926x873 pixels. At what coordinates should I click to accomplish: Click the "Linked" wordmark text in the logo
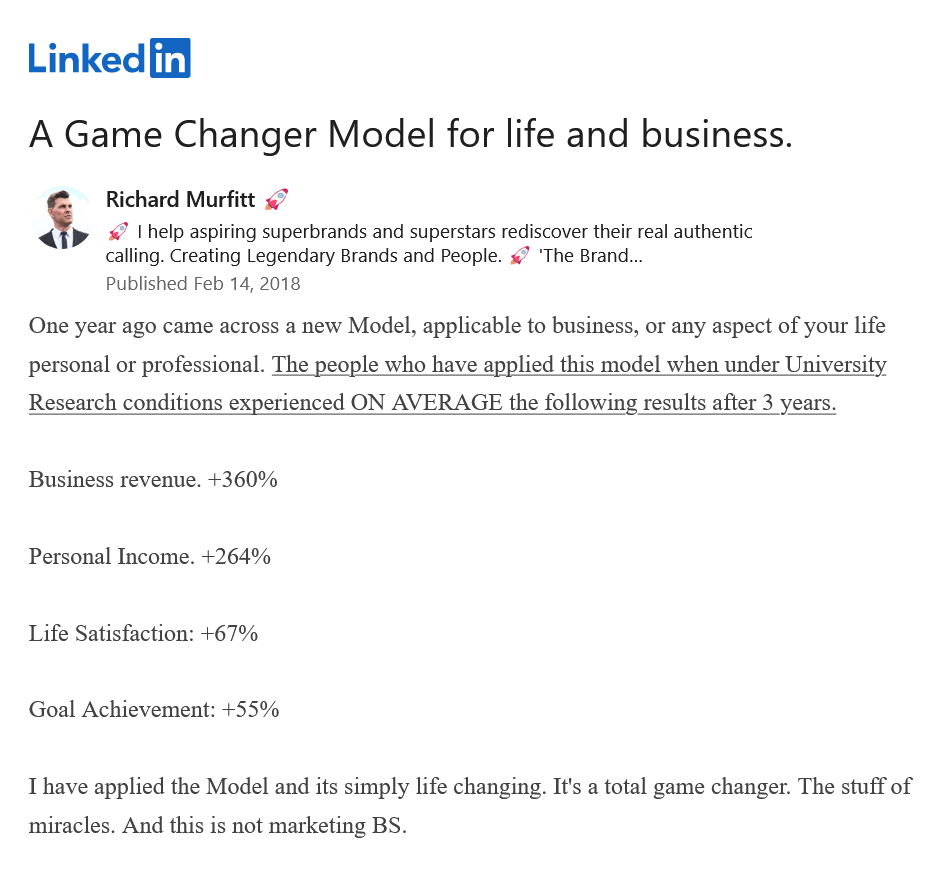coord(88,59)
